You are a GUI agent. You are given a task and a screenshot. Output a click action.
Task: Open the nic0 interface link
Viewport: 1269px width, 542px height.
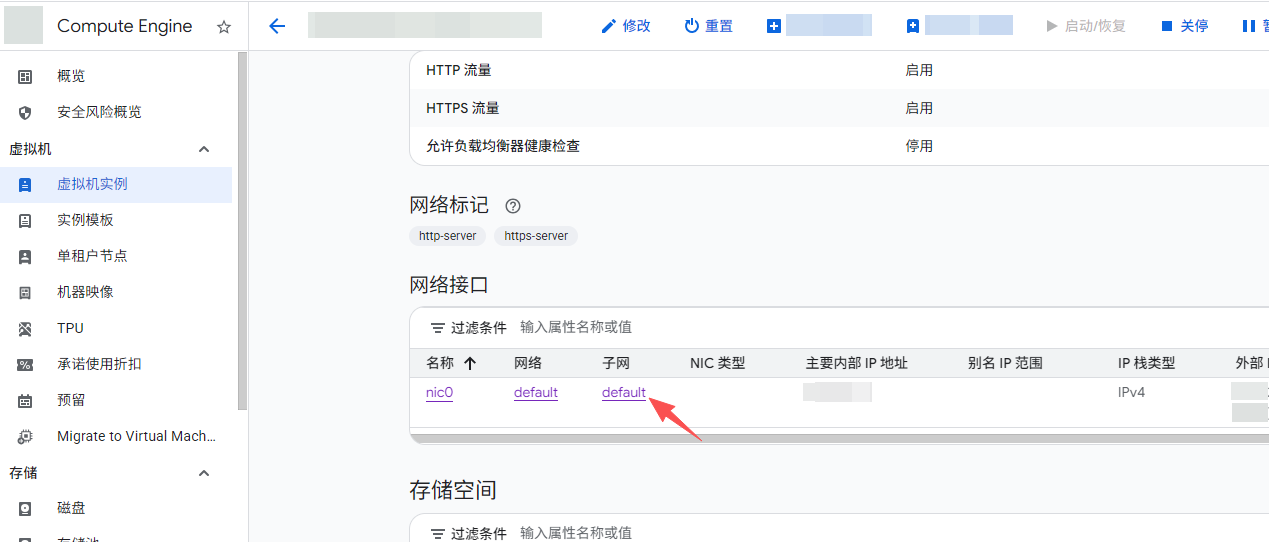tap(439, 392)
